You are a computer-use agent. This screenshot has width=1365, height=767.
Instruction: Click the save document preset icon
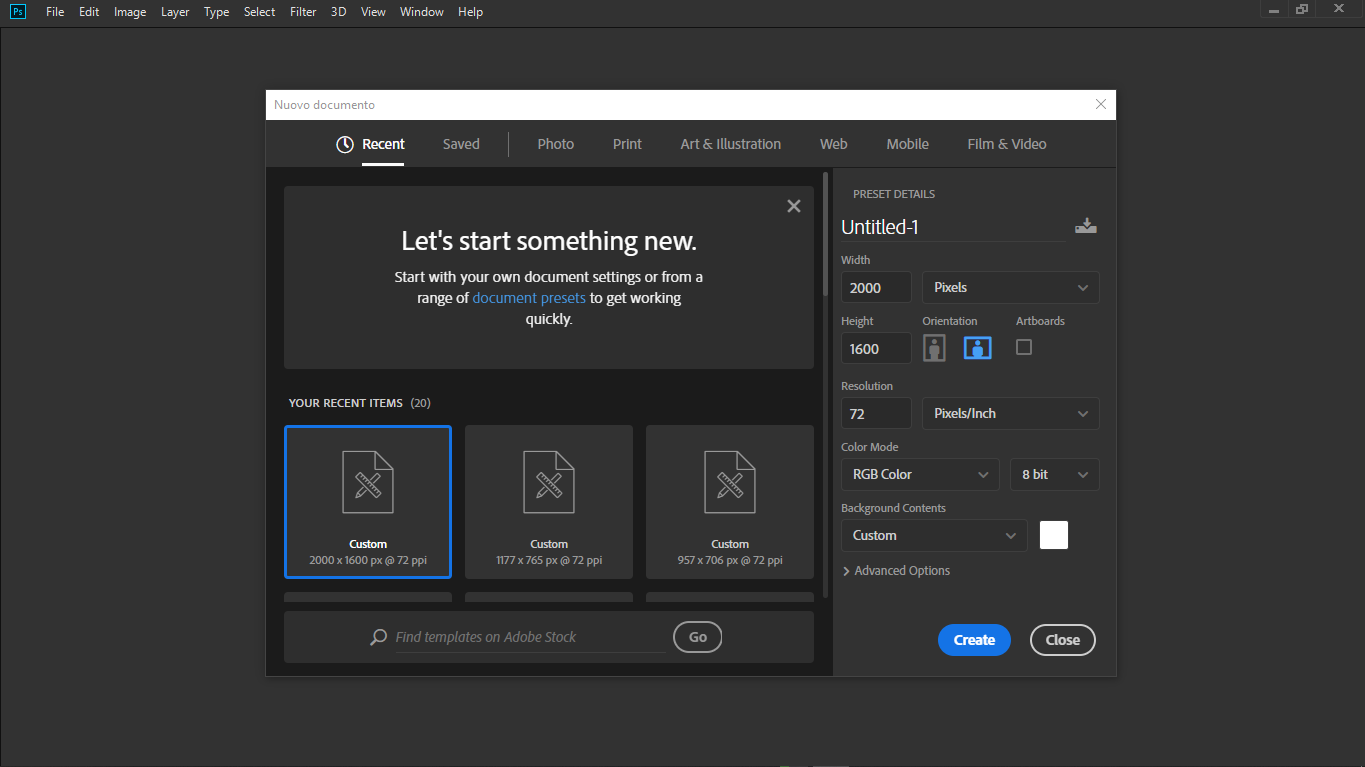pyautogui.click(x=1086, y=226)
